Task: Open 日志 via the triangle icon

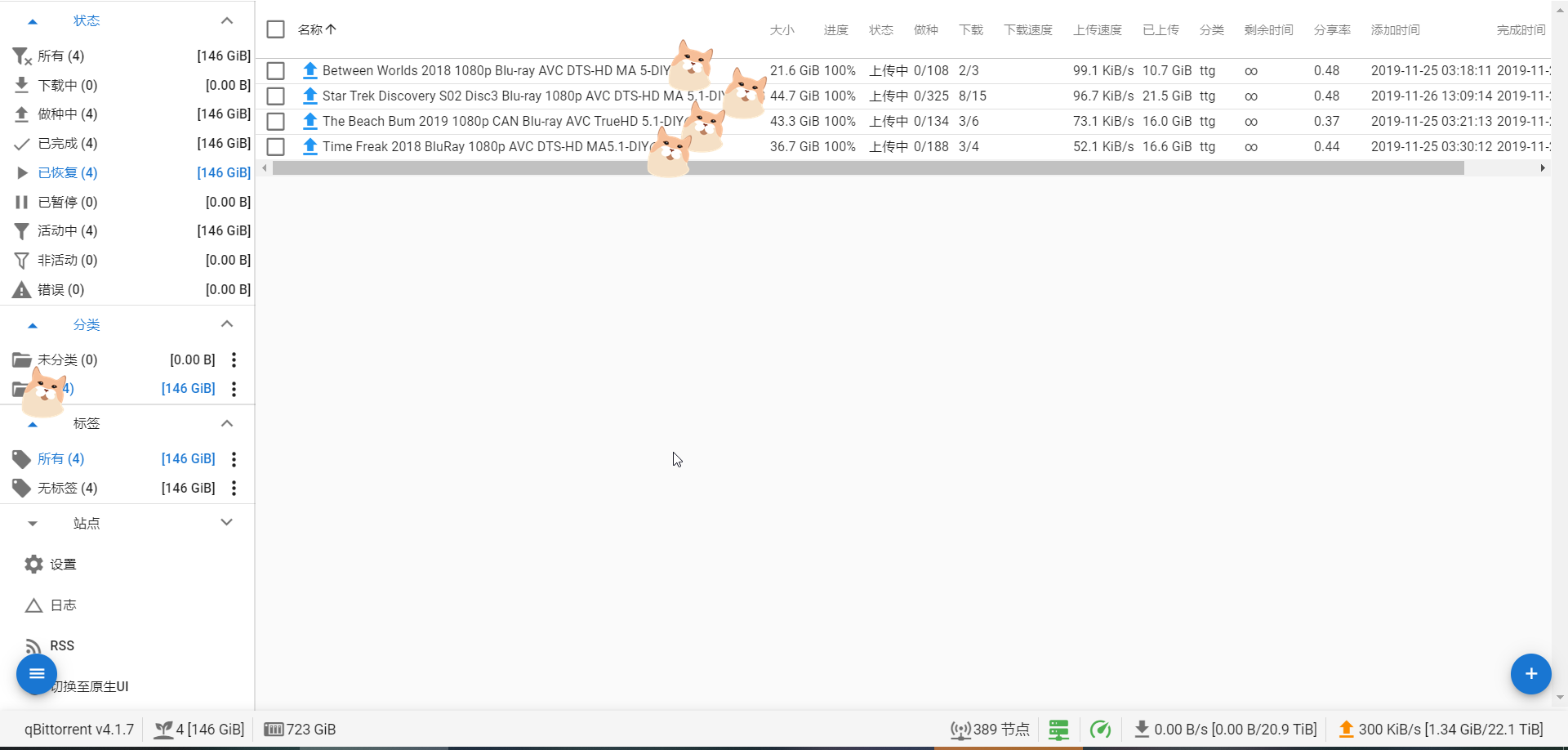Action: pos(33,605)
